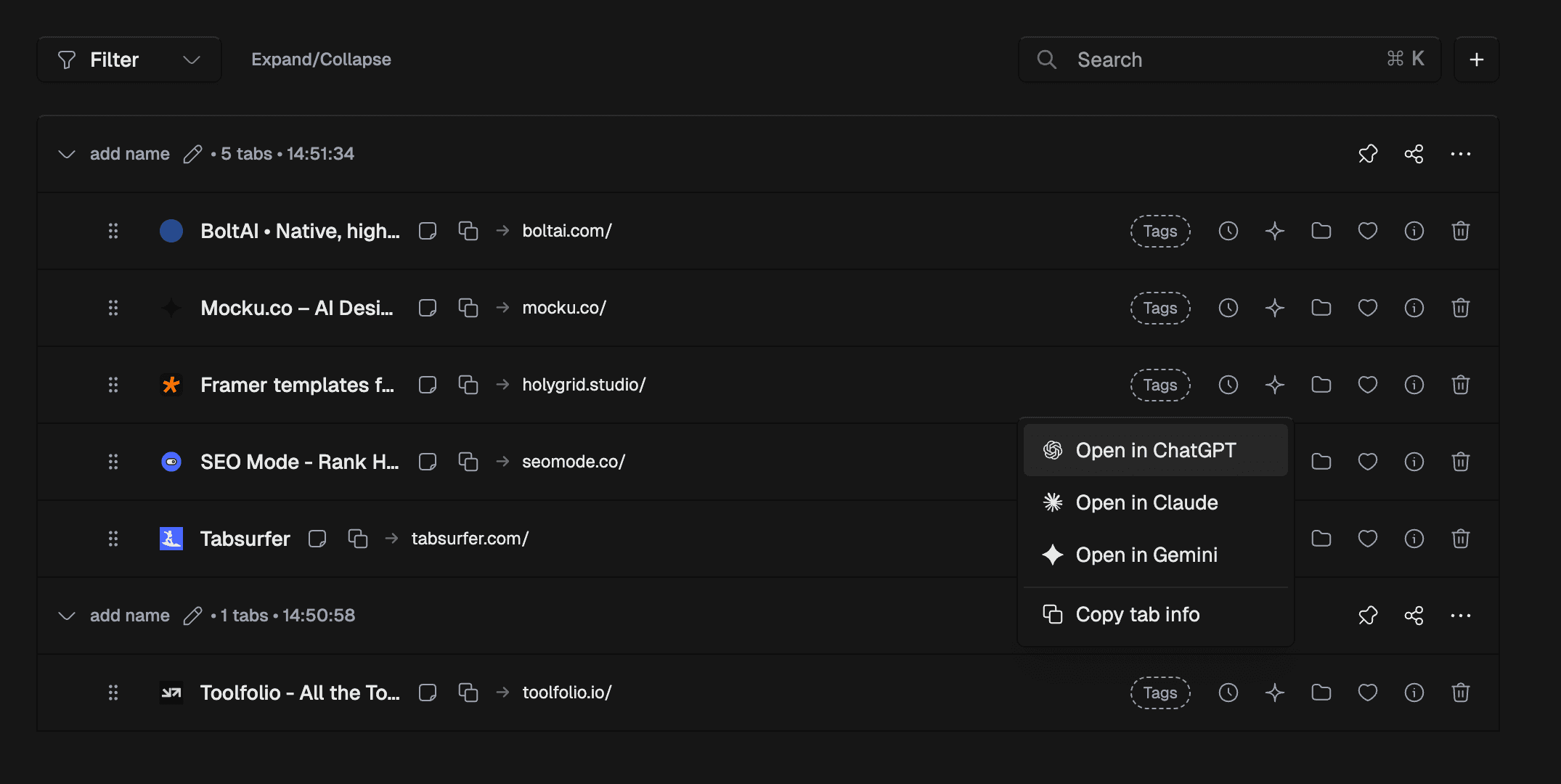This screenshot has height=784, width=1561.
Task: Select Open in Claude menu item
Action: 1156,502
